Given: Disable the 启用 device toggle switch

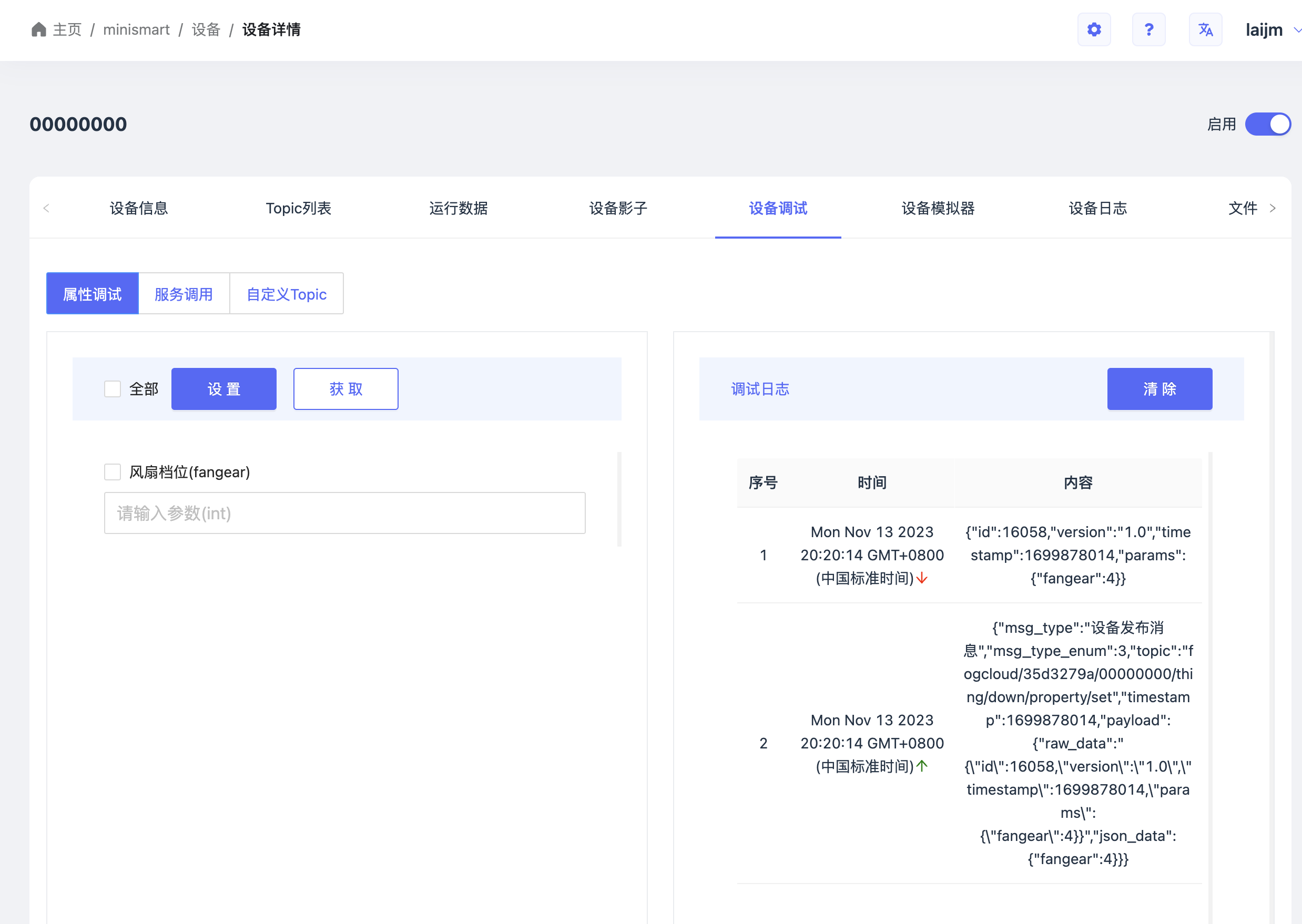Looking at the screenshot, I should coord(1267,124).
